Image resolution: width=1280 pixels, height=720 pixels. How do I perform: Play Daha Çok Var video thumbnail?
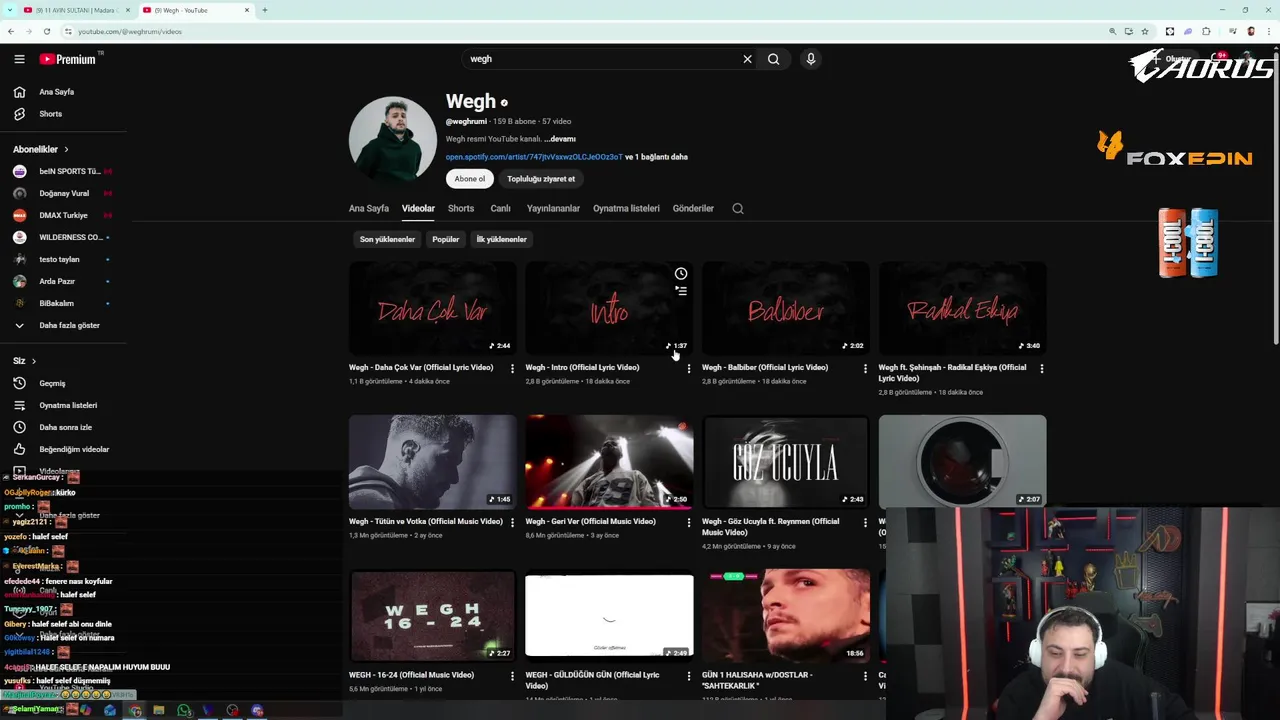433,309
